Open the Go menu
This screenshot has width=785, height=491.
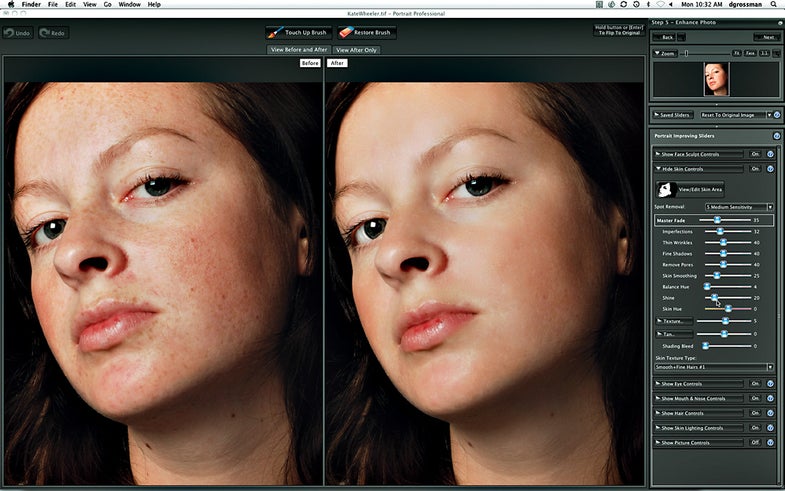tap(107, 4)
